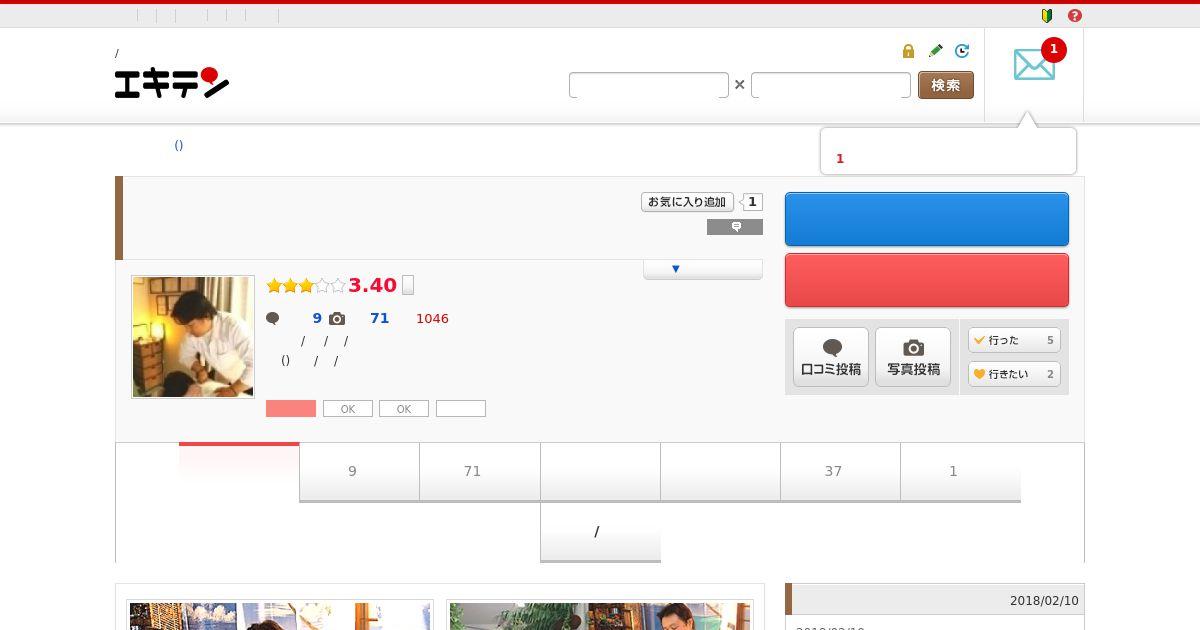Click the small box after 3.40

408,285
